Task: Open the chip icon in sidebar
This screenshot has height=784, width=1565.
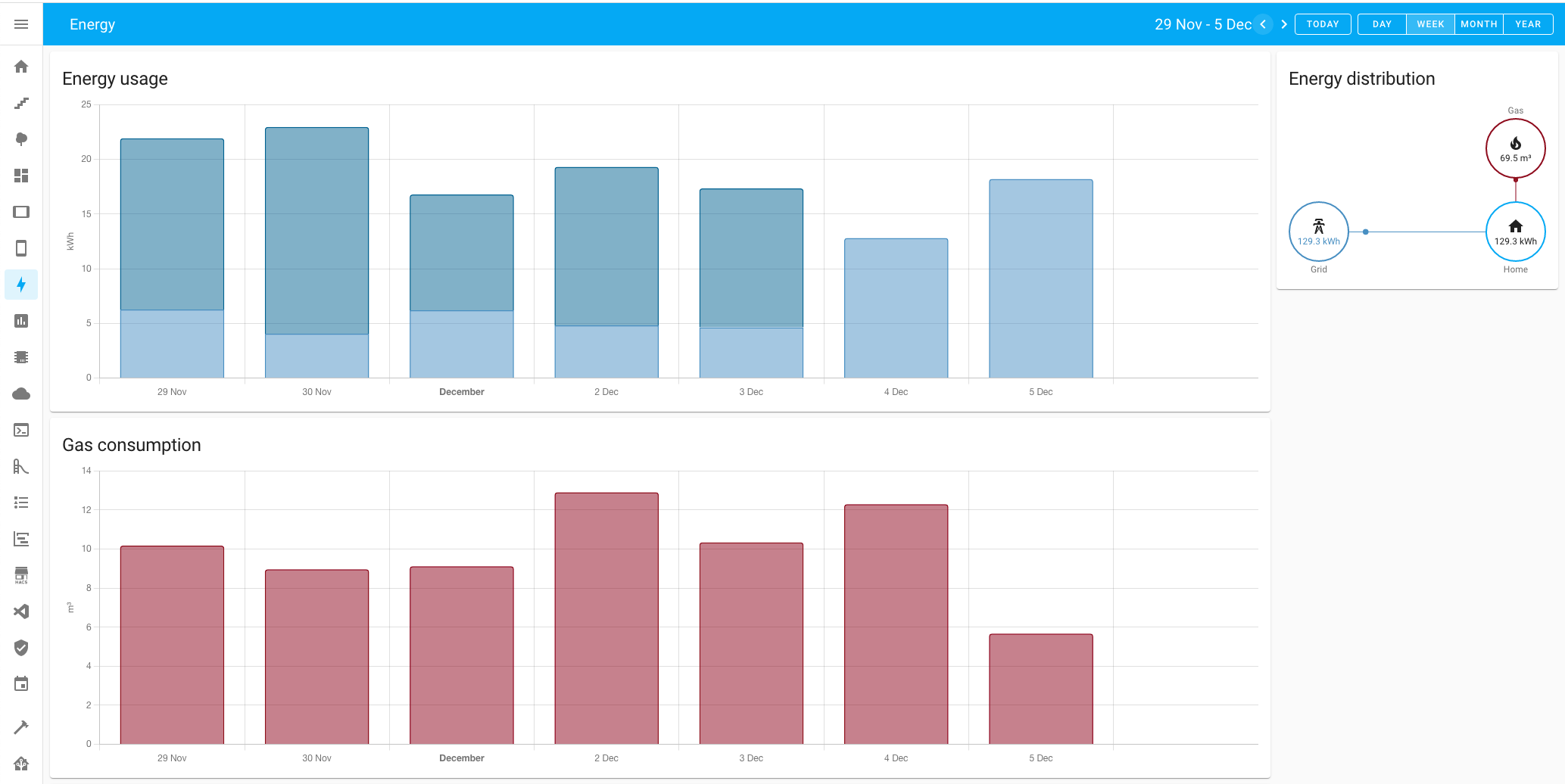Action: click(x=21, y=357)
